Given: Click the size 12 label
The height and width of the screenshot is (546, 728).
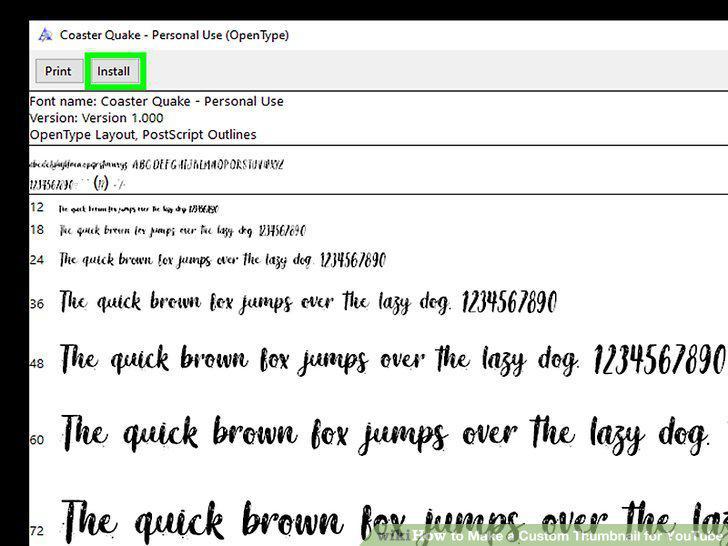Looking at the screenshot, I should (x=37, y=207).
